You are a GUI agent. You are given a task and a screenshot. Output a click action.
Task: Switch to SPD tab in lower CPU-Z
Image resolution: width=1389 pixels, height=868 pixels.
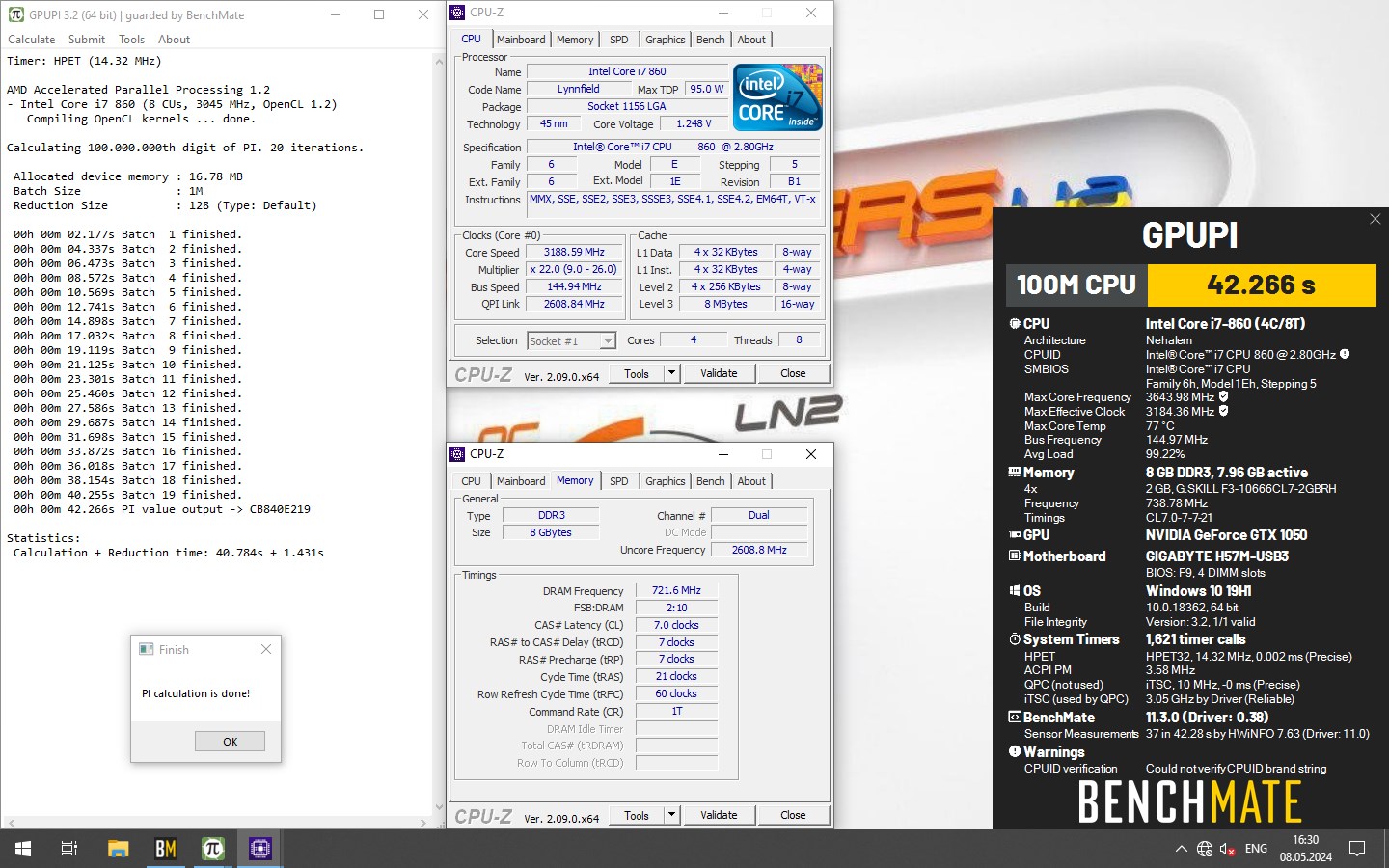pyautogui.click(x=619, y=481)
